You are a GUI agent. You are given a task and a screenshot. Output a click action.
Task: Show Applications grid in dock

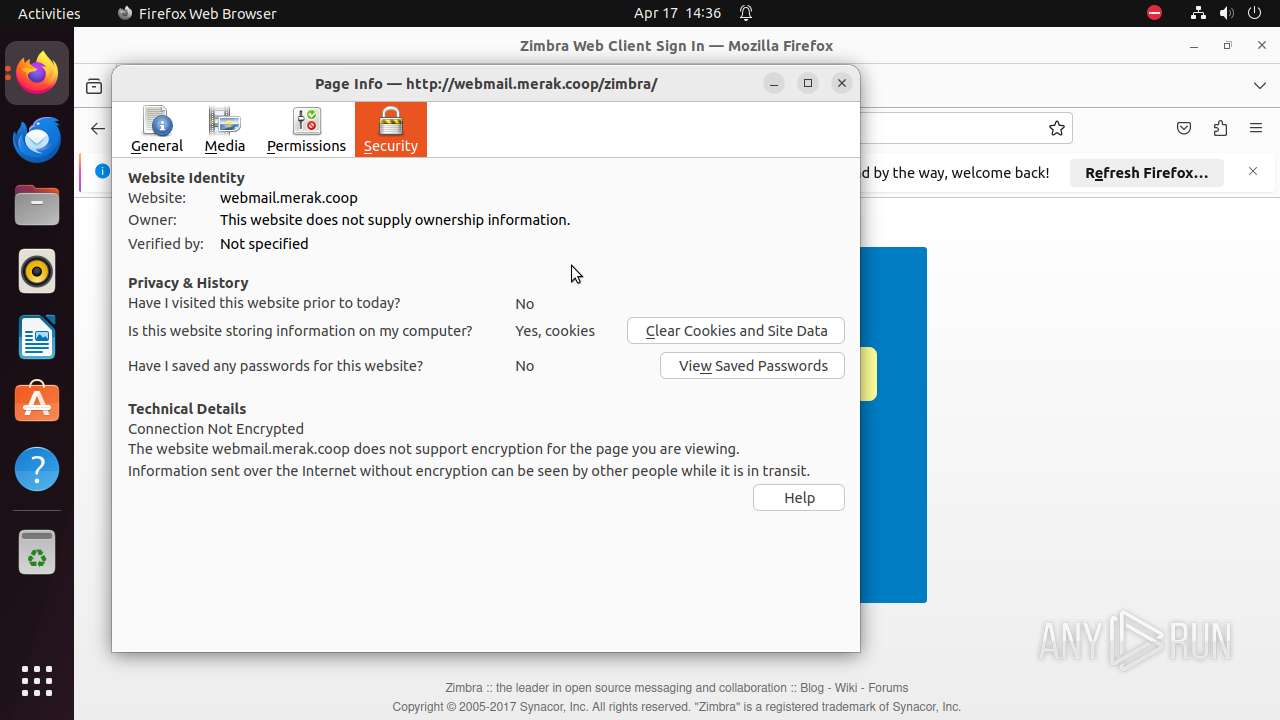[x=37, y=681]
